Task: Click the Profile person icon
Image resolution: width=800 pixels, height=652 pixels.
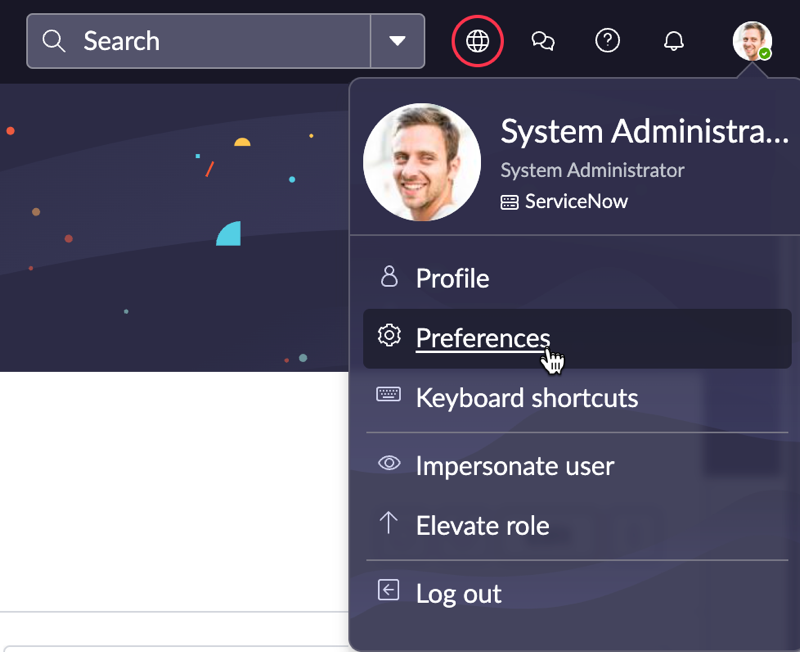Action: click(x=389, y=276)
